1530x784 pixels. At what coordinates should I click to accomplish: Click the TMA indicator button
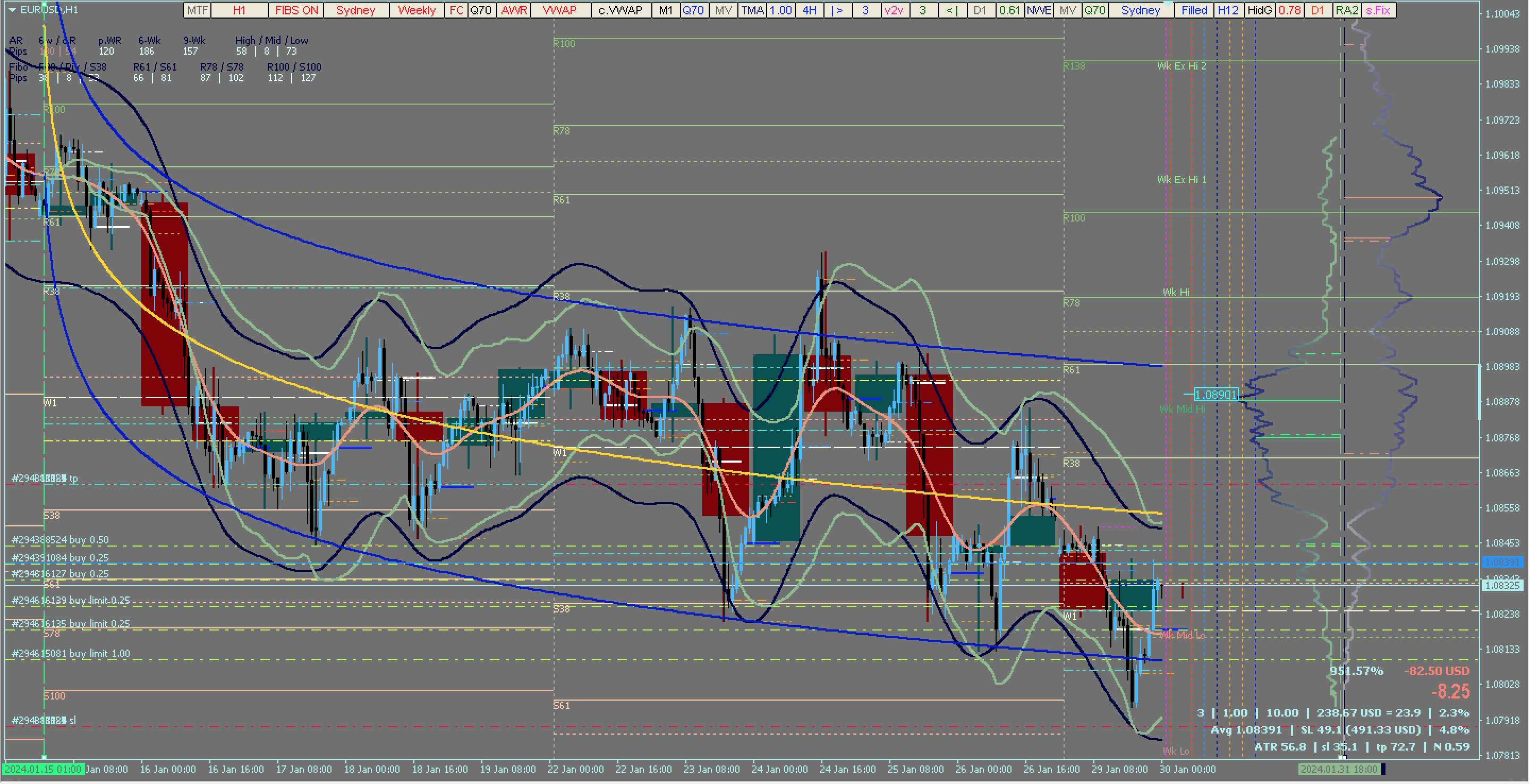click(x=752, y=10)
